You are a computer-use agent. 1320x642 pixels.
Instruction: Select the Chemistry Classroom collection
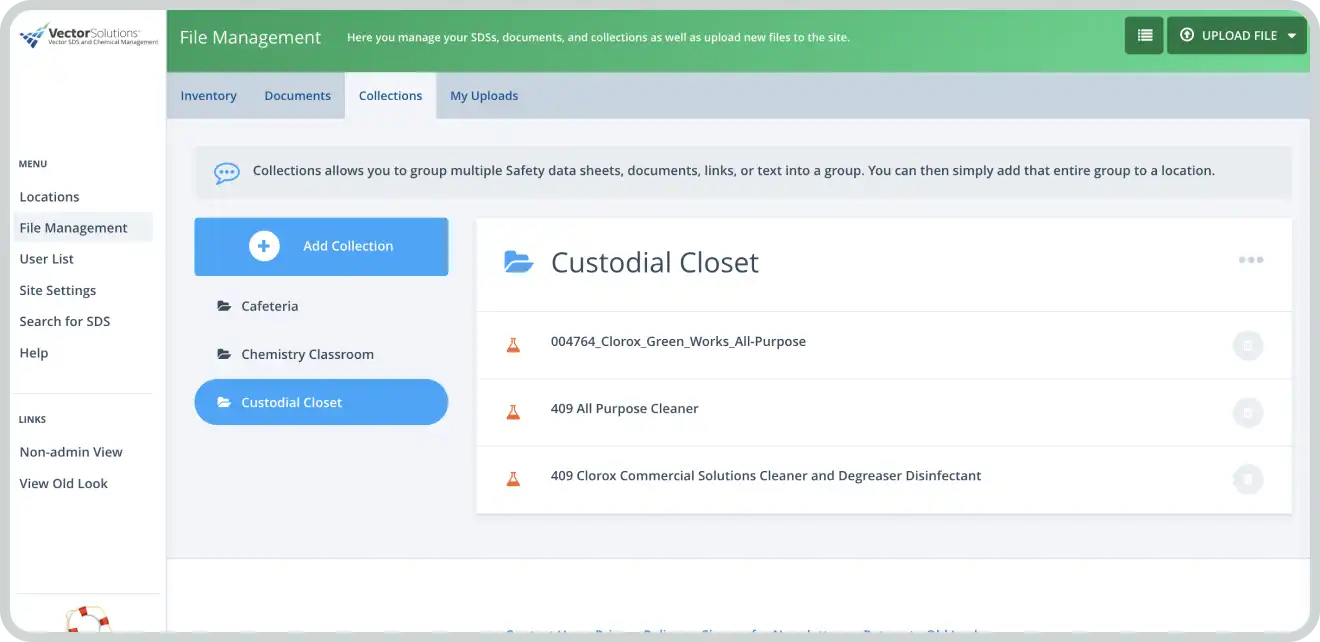[x=307, y=354]
